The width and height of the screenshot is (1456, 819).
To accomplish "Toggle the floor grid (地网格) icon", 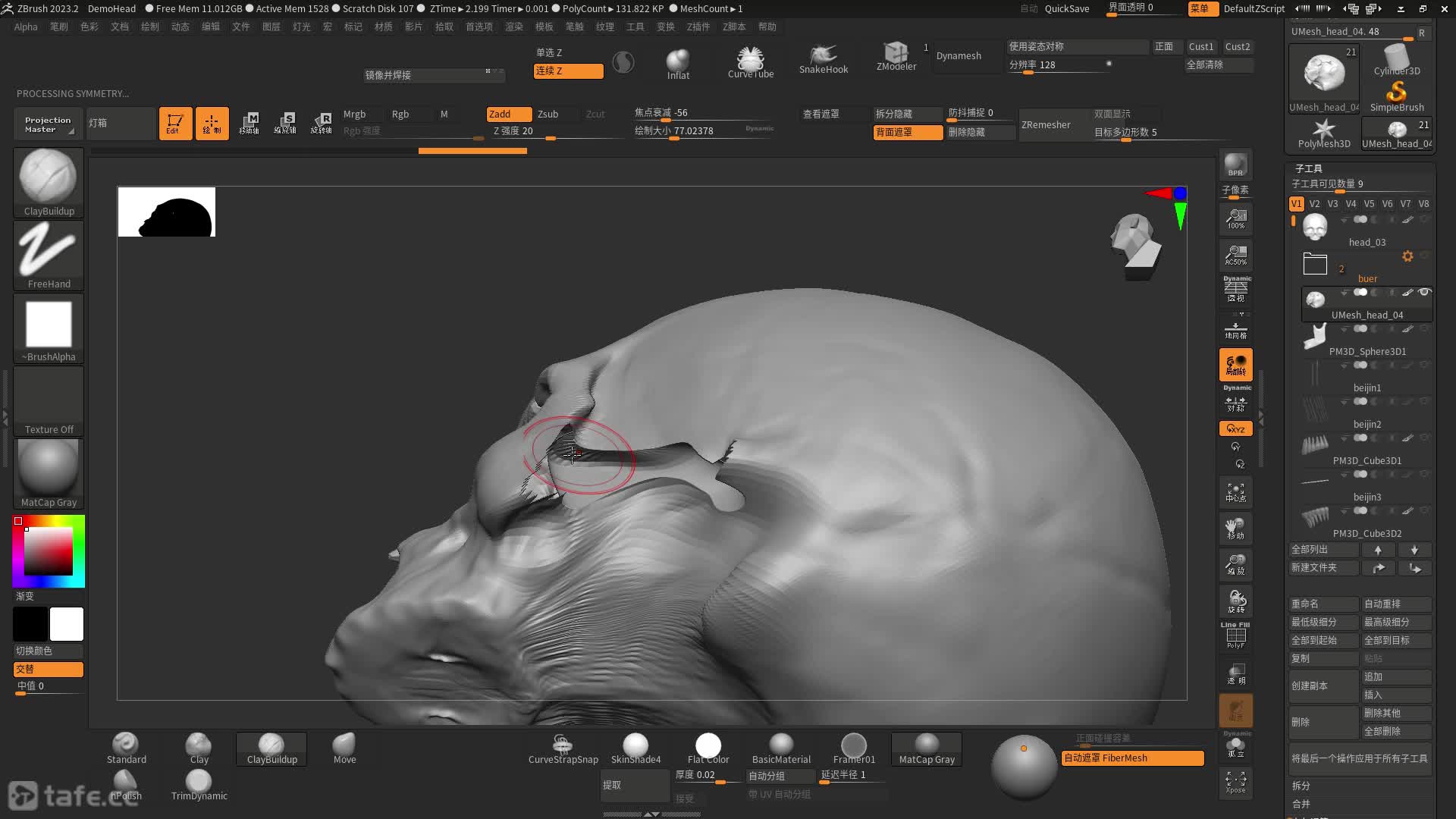I will (x=1235, y=329).
